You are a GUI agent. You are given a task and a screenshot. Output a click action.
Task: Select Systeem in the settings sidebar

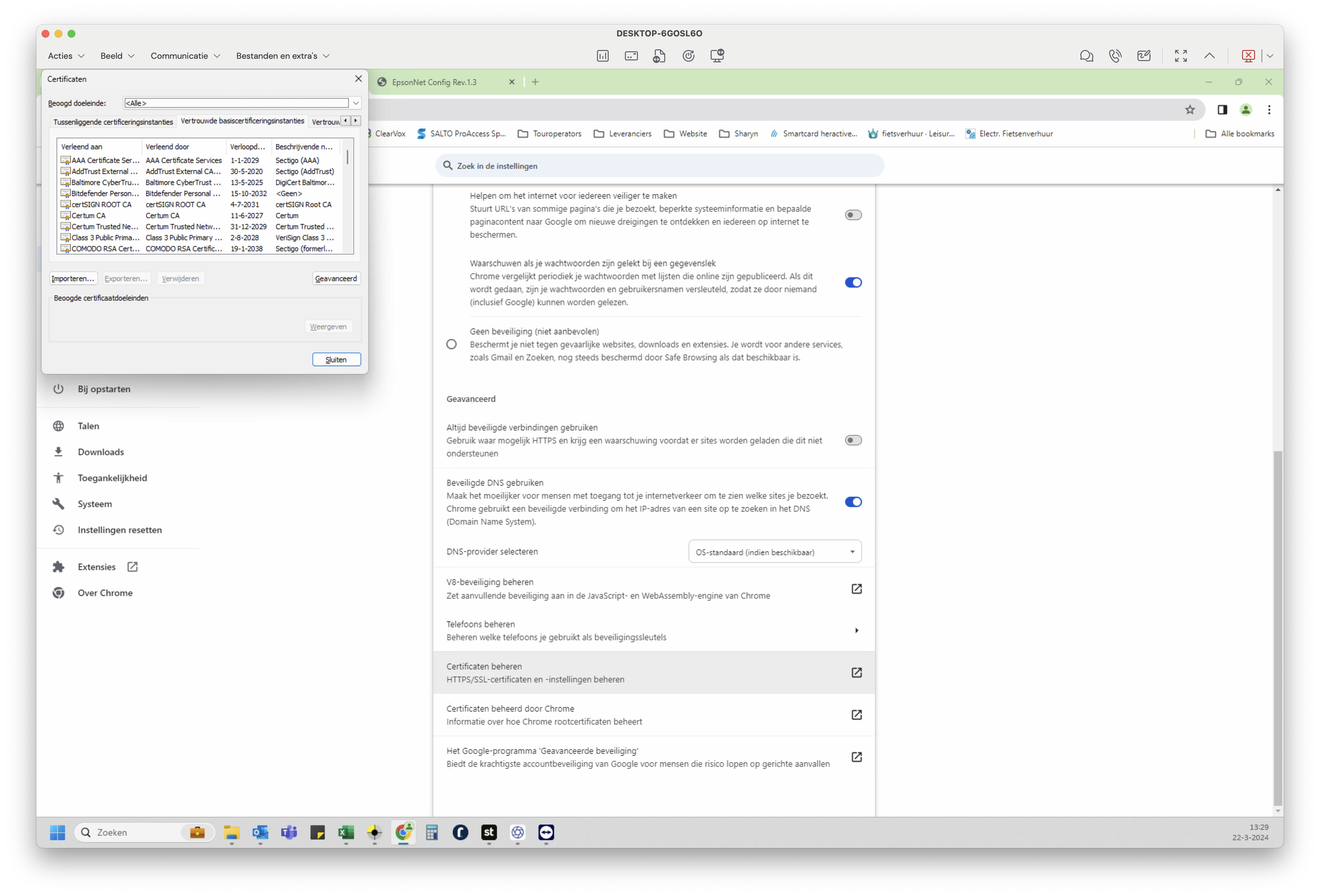pos(94,504)
